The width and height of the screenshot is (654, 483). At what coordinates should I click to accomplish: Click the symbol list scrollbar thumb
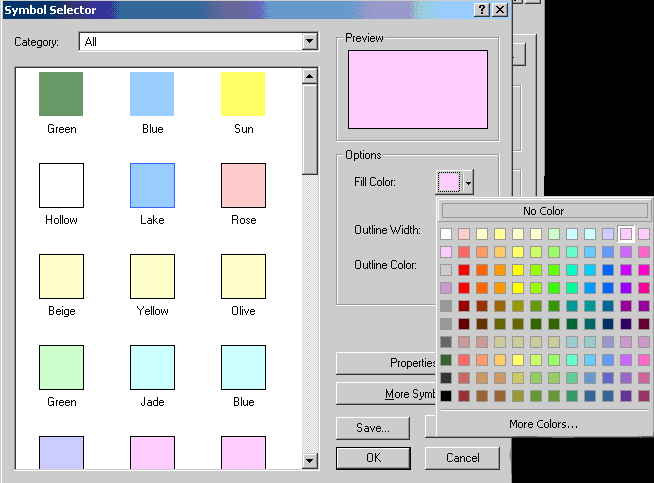click(x=309, y=129)
